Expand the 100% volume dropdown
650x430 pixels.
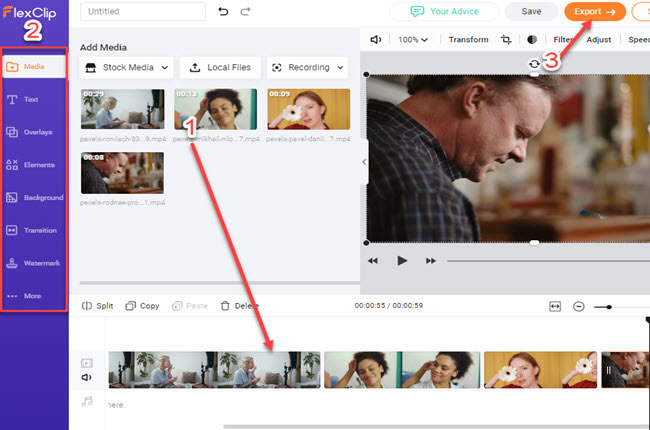pyautogui.click(x=413, y=40)
